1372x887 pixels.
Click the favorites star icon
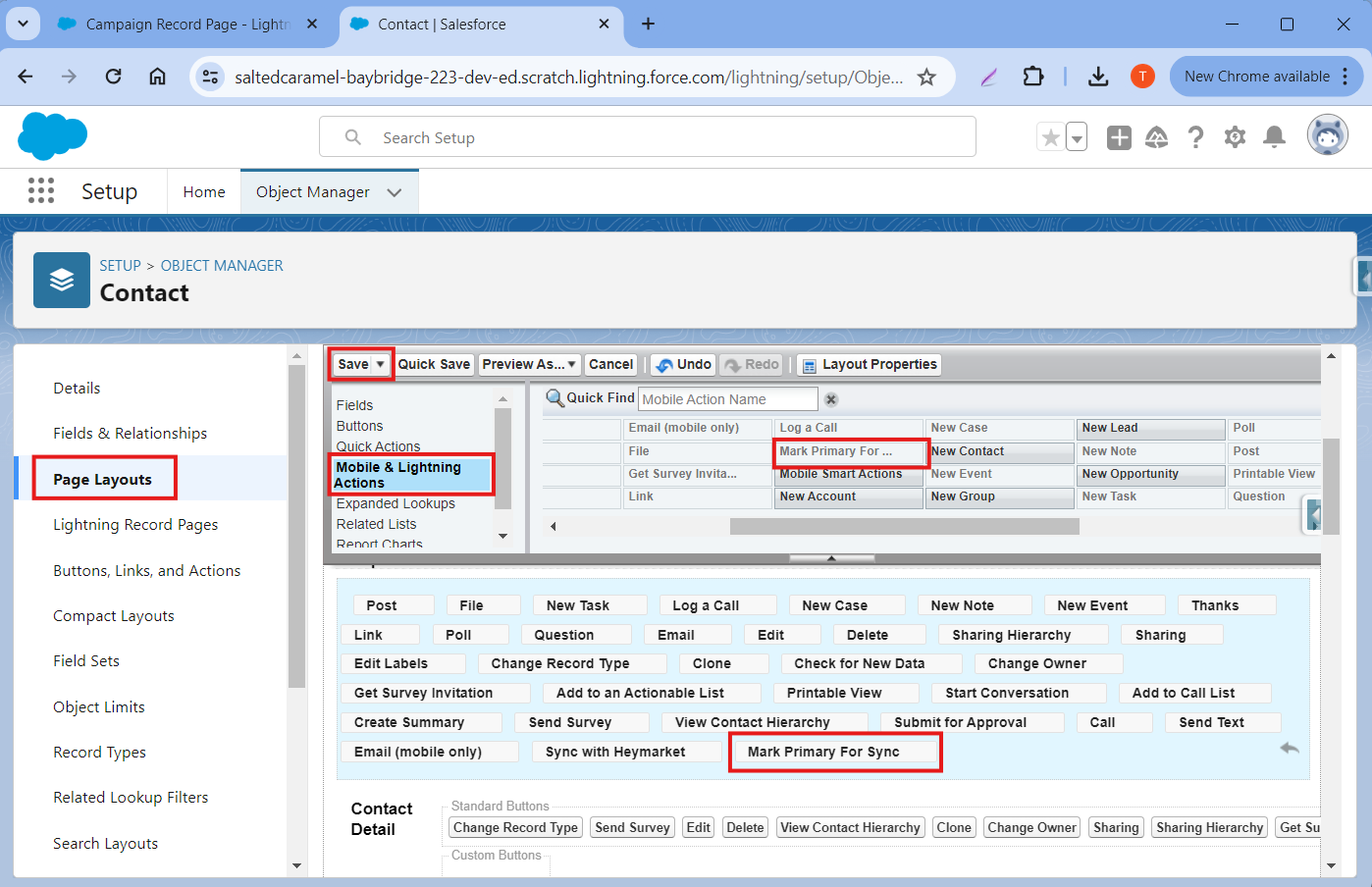pos(1050,138)
